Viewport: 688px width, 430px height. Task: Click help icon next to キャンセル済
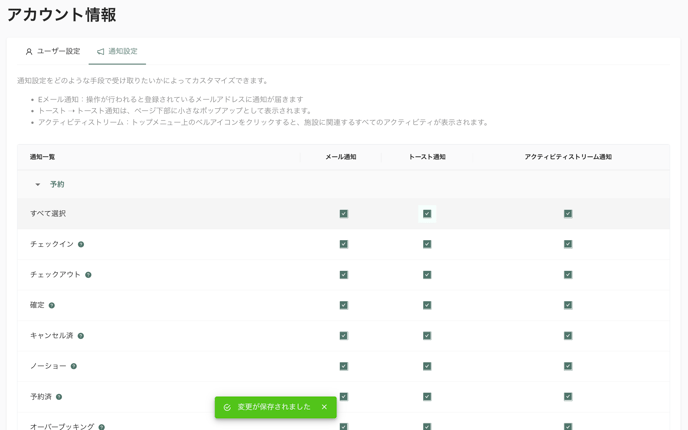click(x=81, y=336)
